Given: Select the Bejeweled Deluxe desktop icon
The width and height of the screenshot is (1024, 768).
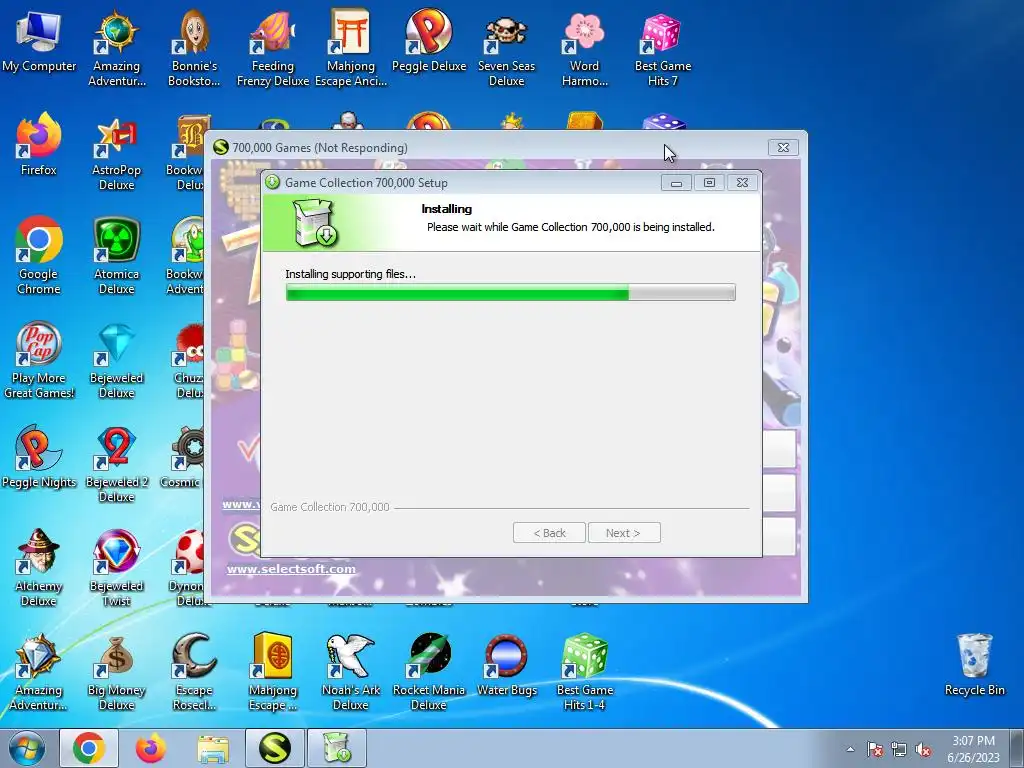Looking at the screenshot, I should point(116,360).
